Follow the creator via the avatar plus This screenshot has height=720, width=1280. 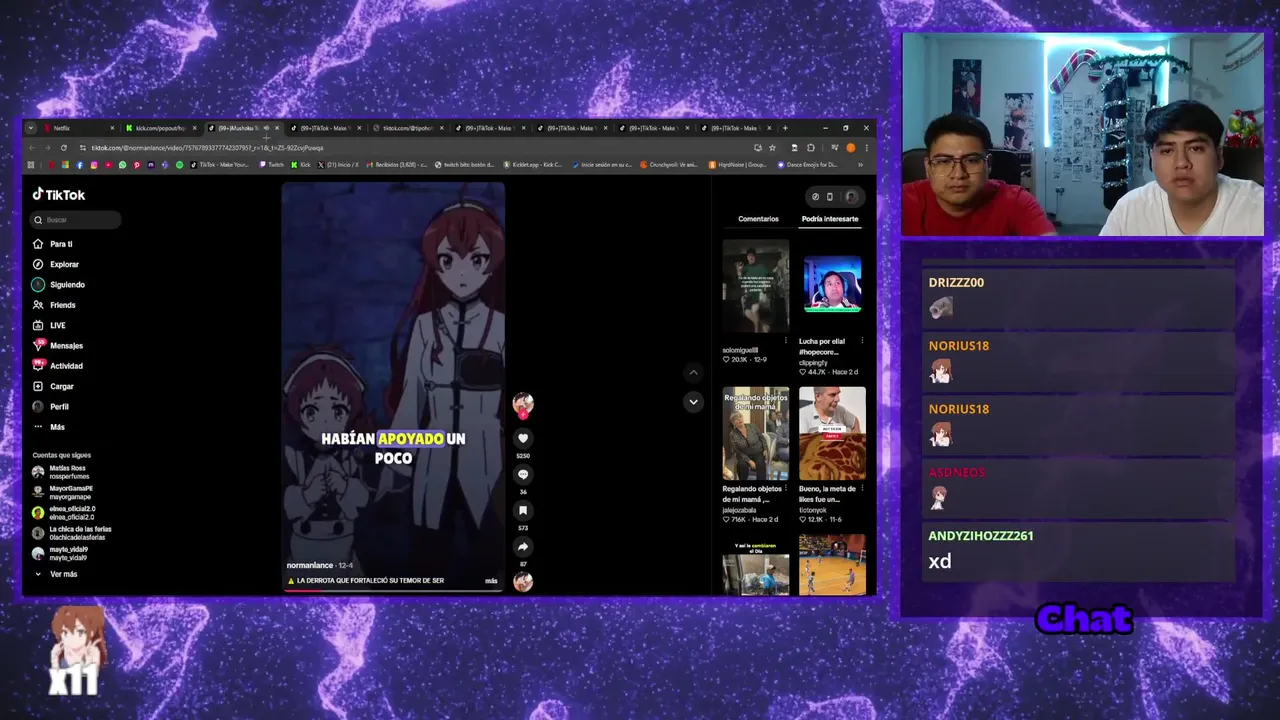point(522,413)
